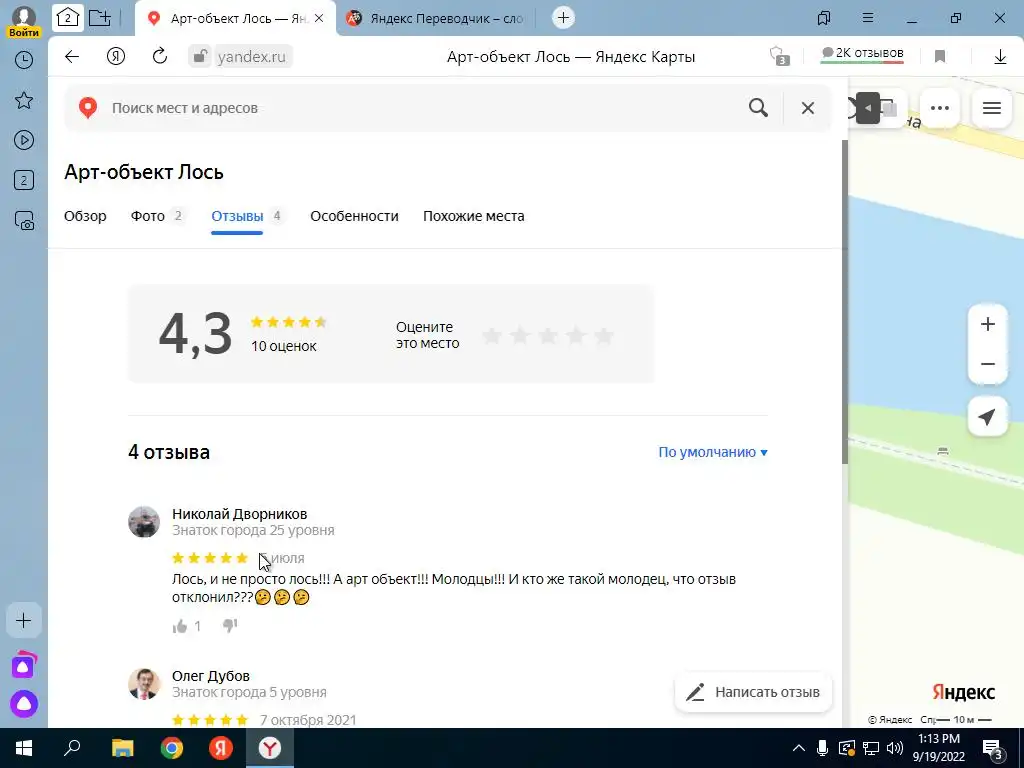Viewport: 1024px width, 768px height.
Task: Bookmark this page in the address bar
Action: [940, 56]
